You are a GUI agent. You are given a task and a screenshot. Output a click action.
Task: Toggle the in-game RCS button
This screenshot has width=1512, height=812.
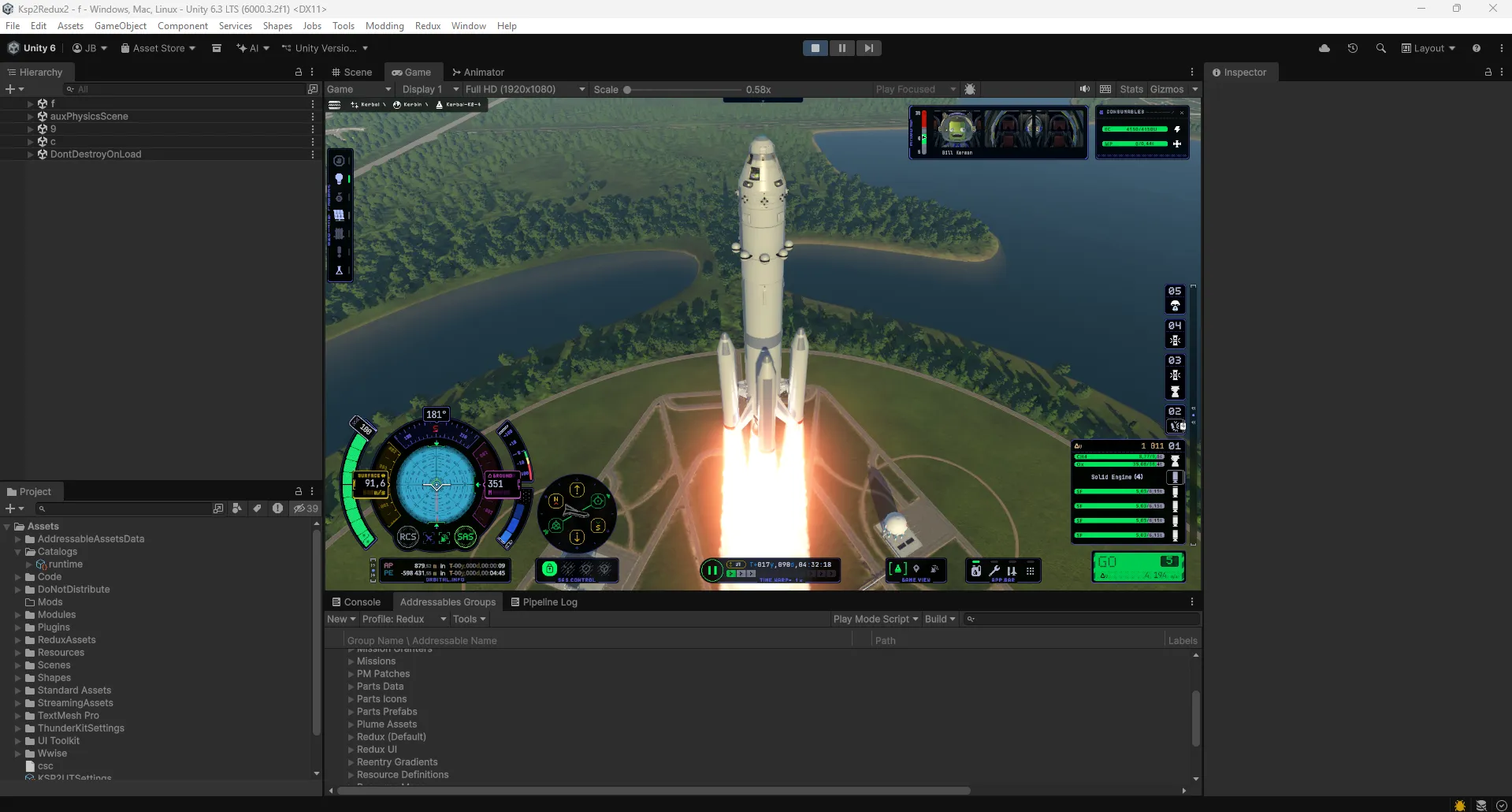(x=407, y=537)
